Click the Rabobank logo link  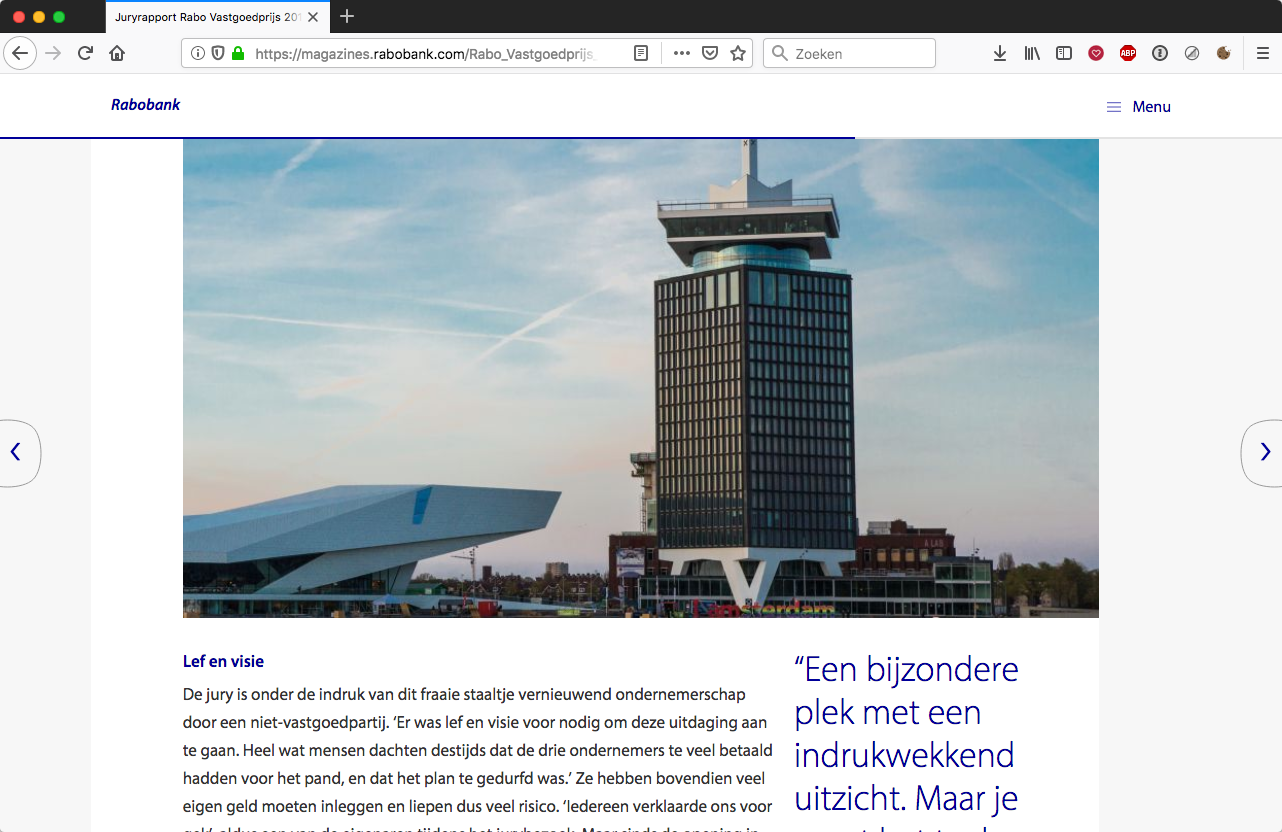click(145, 105)
